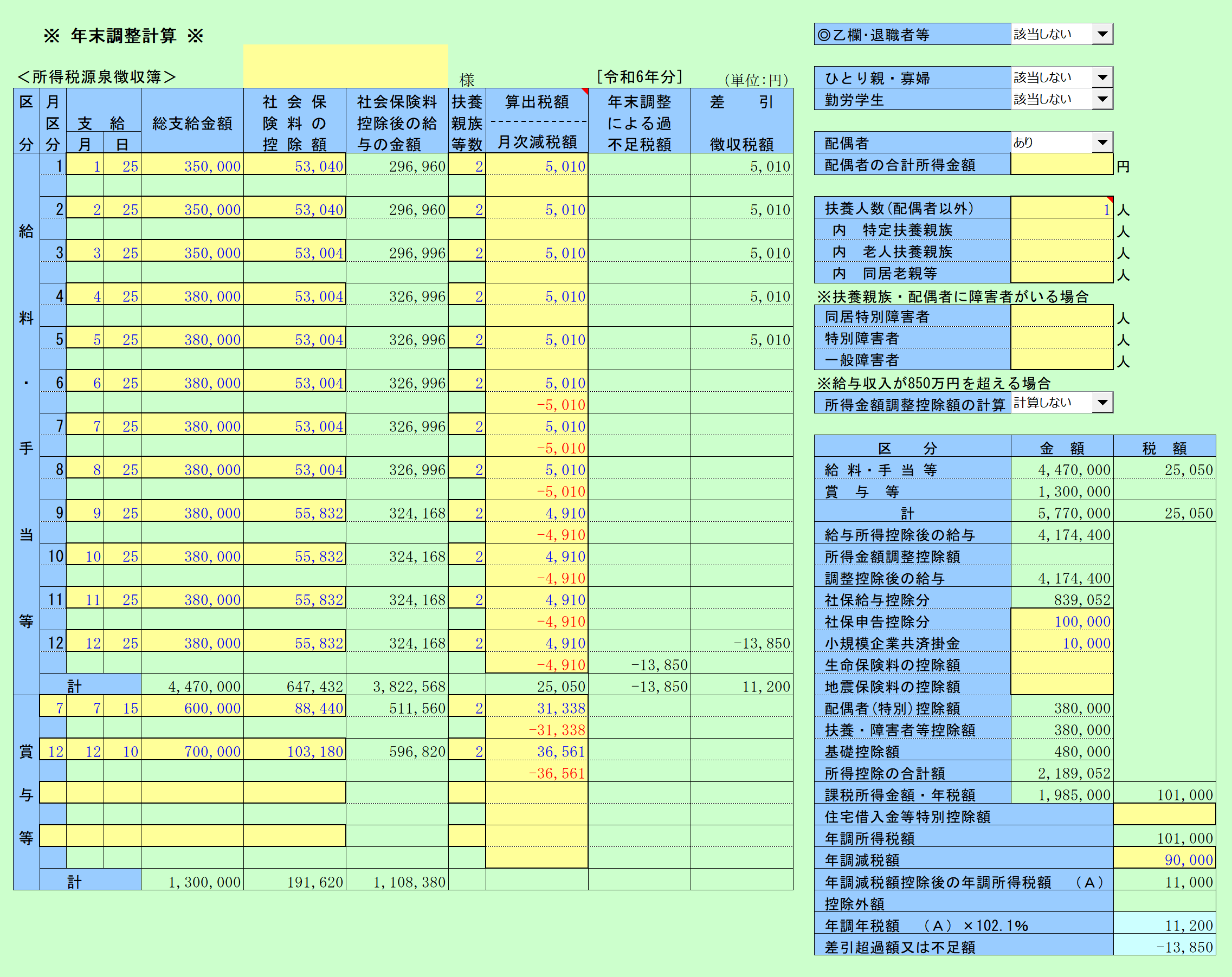Image resolution: width=1232 pixels, height=977 pixels.
Task: Select April 総支給金額 cell 380,000
Action: 192,295
